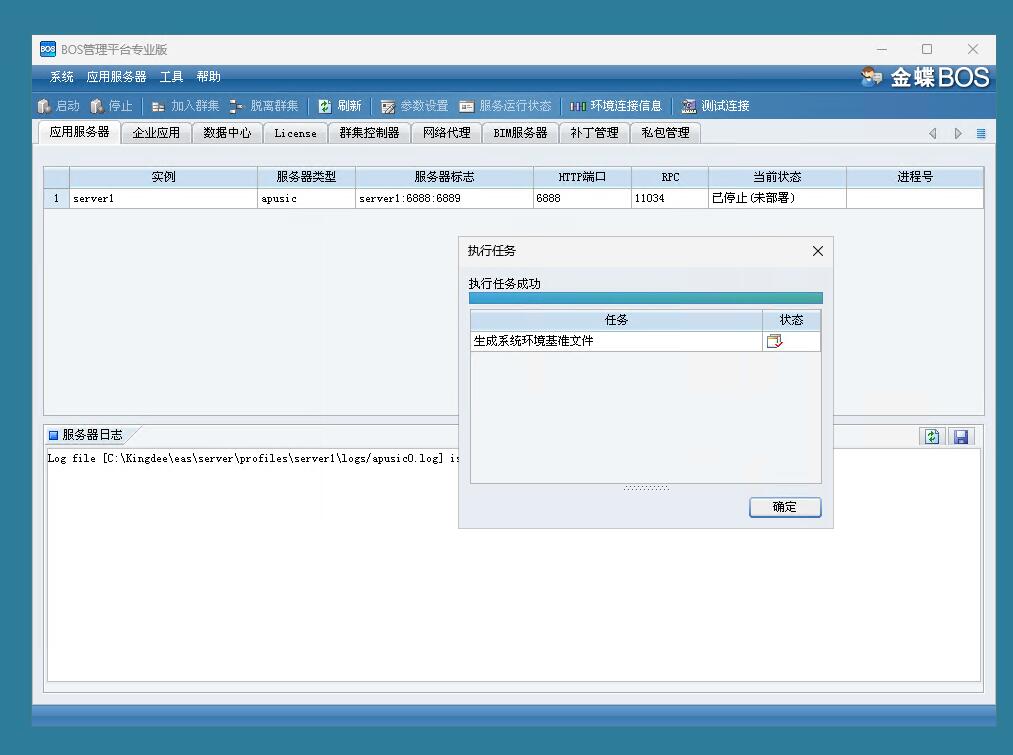The width and height of the screenshot is (1013, 755).
Task: Click the HTTP端口 column header
Action: pyautogui.click(x=582, y=177)
